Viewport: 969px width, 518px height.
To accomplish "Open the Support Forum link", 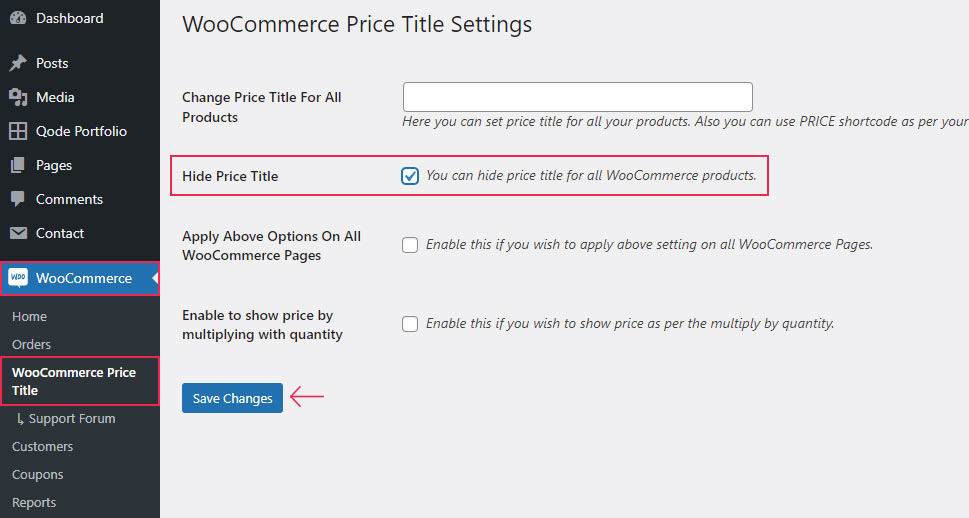I will 66,418.
